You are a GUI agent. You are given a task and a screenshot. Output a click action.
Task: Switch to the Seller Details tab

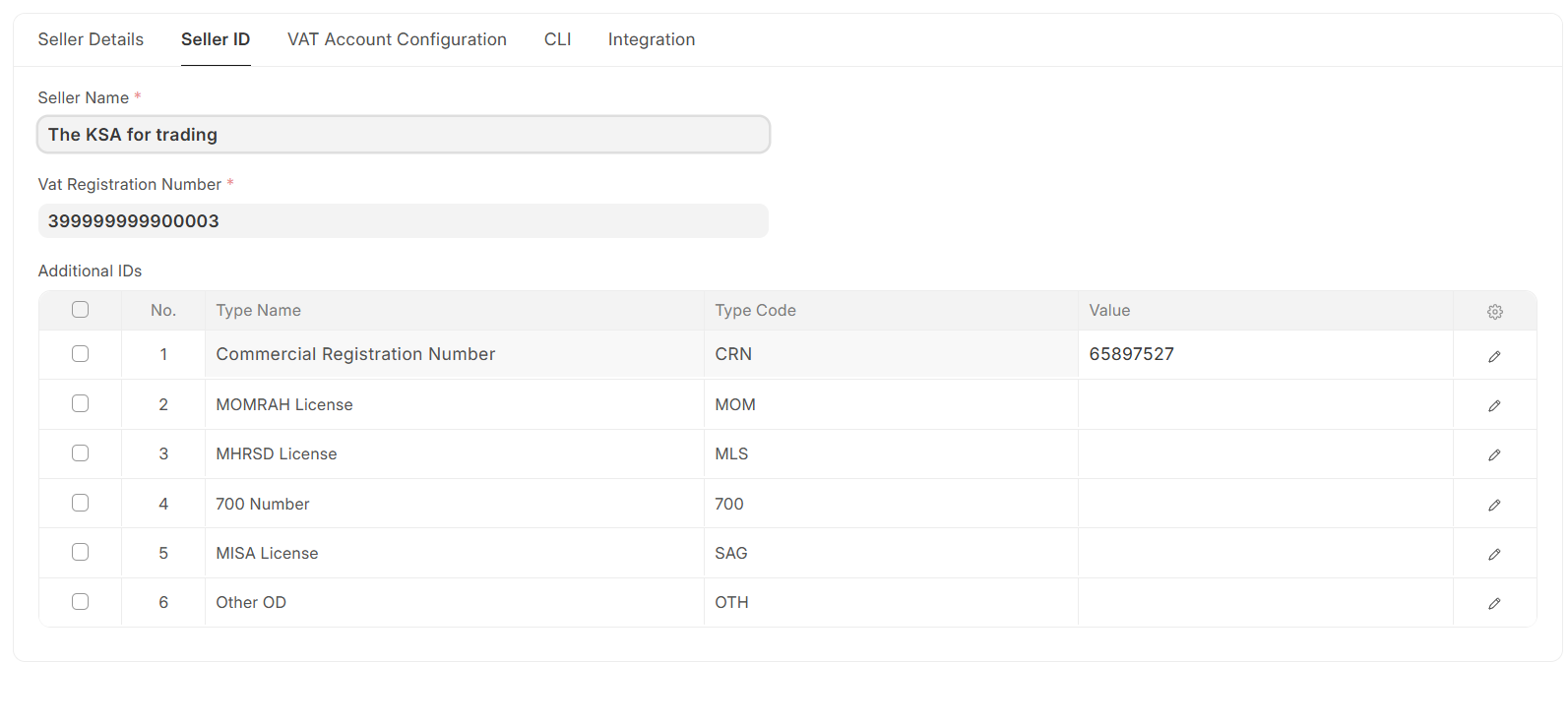(x=91, y=39)
